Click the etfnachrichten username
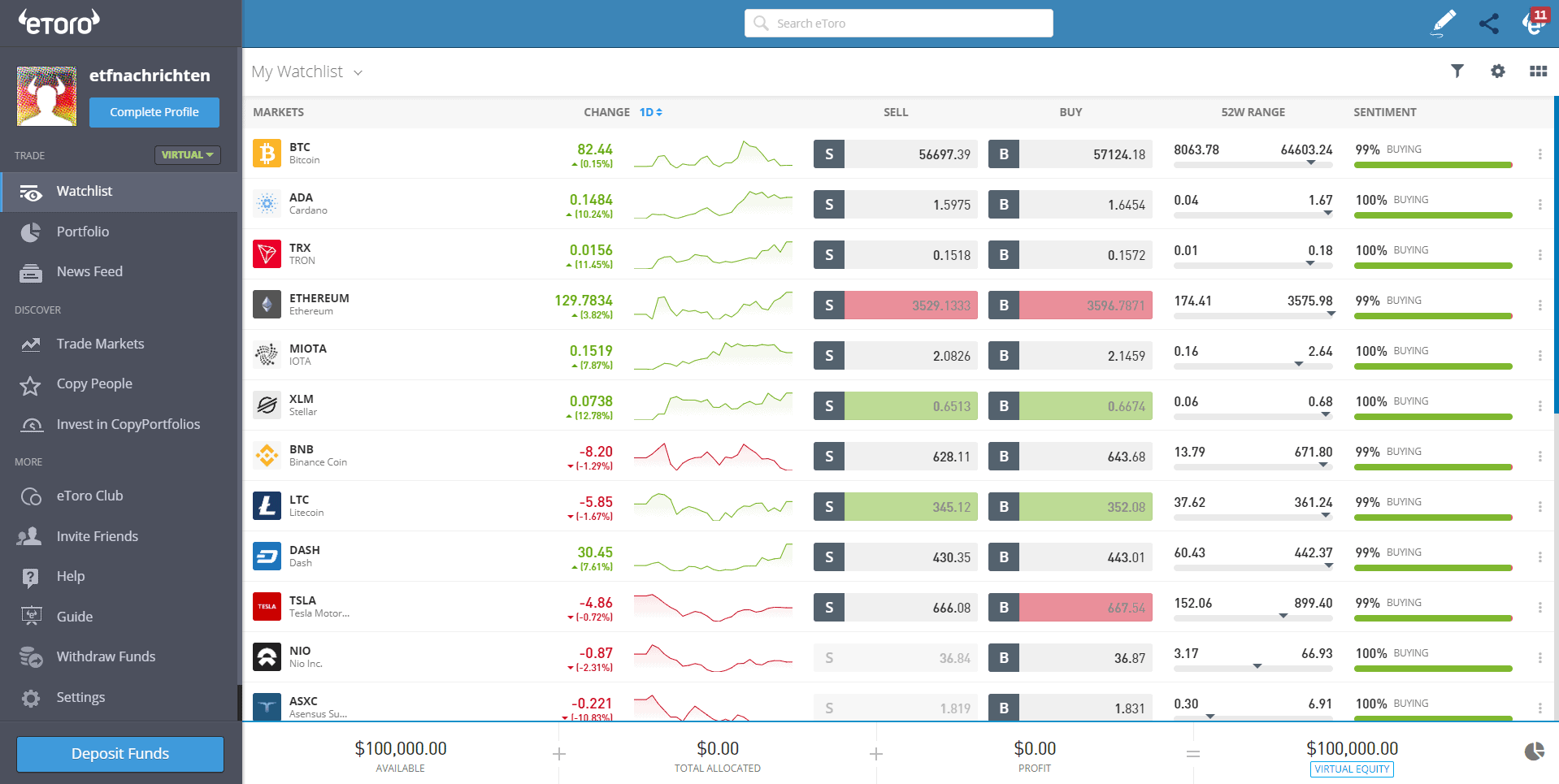Screen dimensions: 1559x784 150,76
